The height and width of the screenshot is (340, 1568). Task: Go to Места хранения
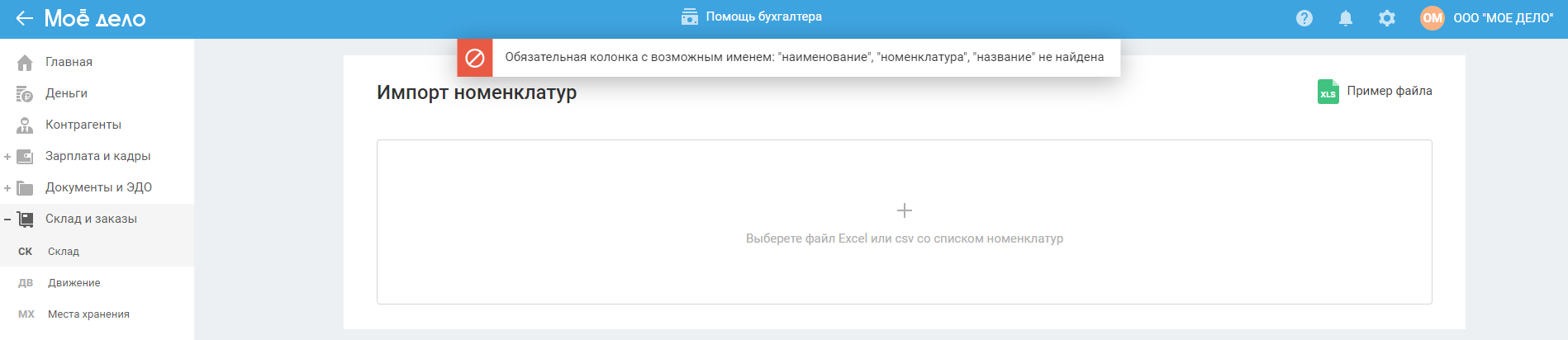point(88,314)
